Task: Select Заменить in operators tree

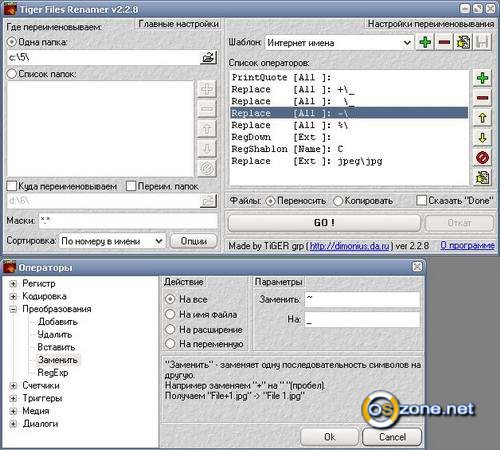Action: pos(58,360)
